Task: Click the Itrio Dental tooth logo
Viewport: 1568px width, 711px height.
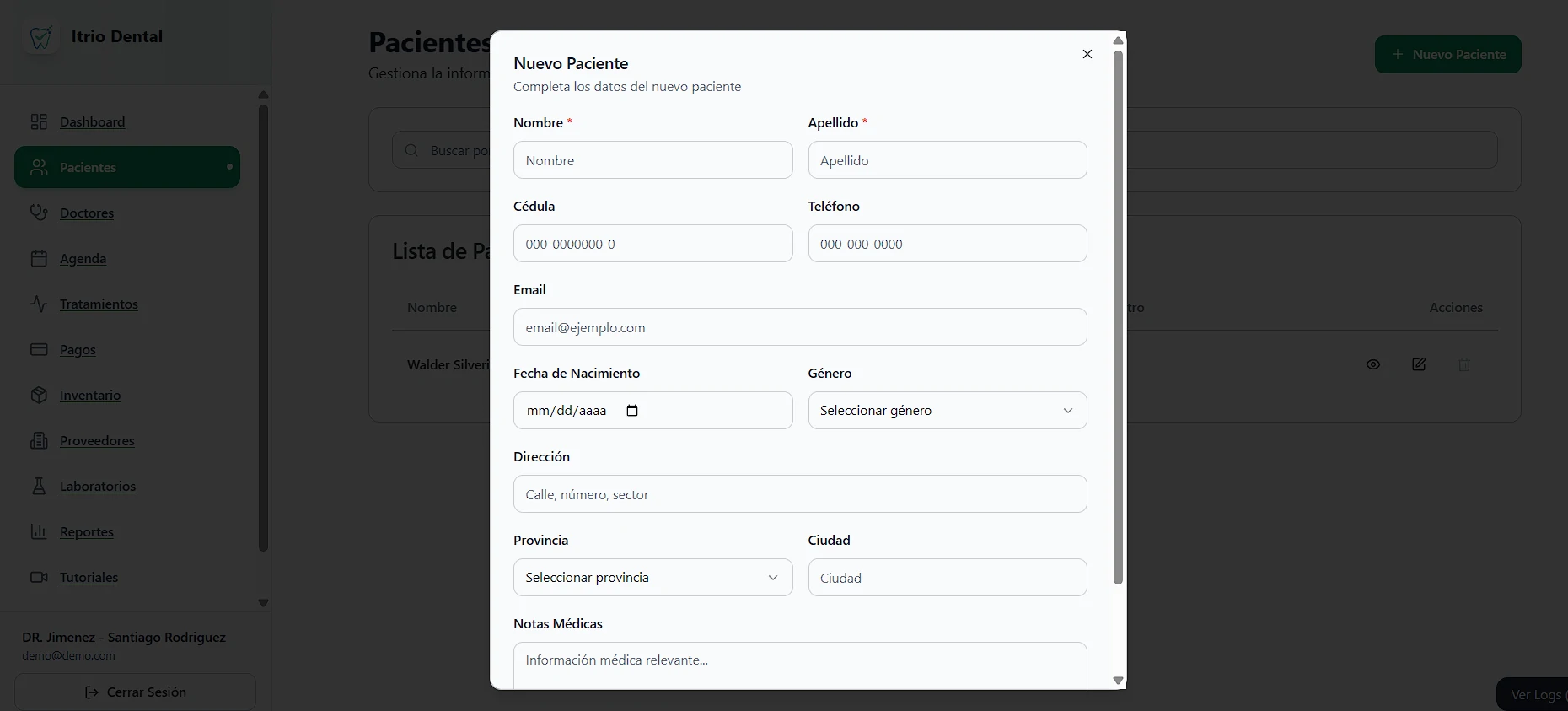Action: (40, 37)
